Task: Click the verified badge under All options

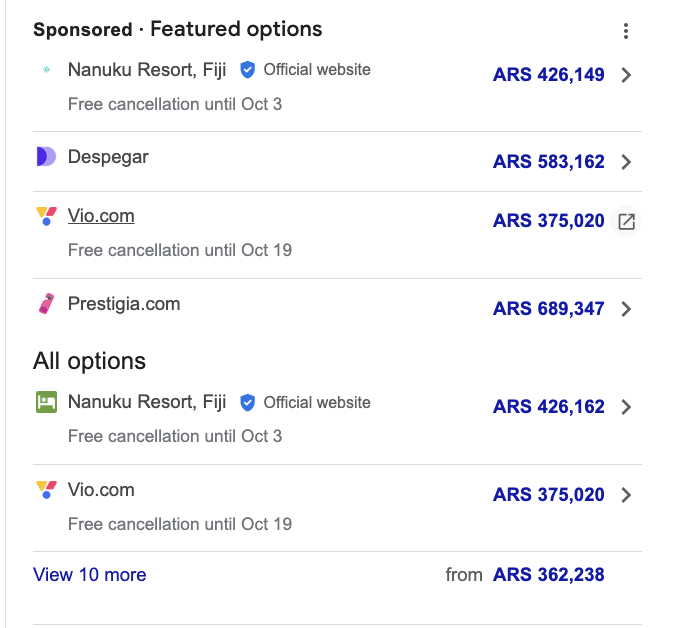Action: [x=248, y=402]
